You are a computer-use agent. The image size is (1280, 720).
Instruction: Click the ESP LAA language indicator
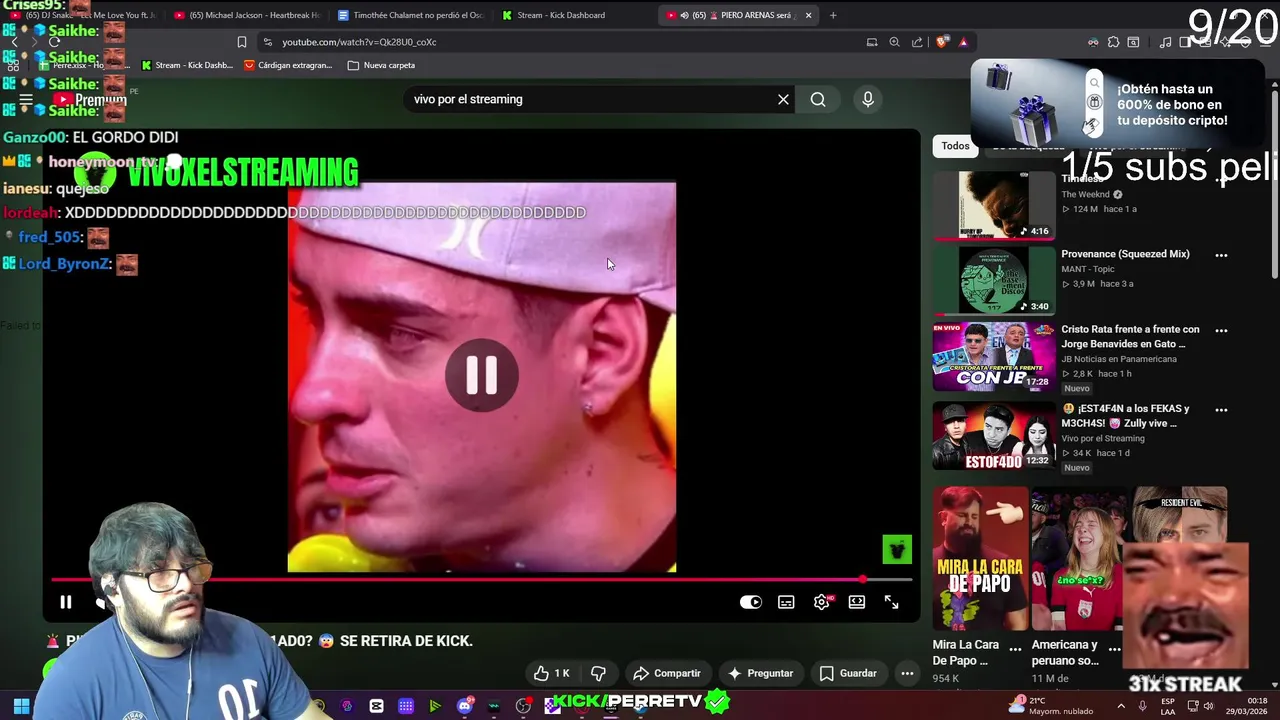[x=1168, y=706]
